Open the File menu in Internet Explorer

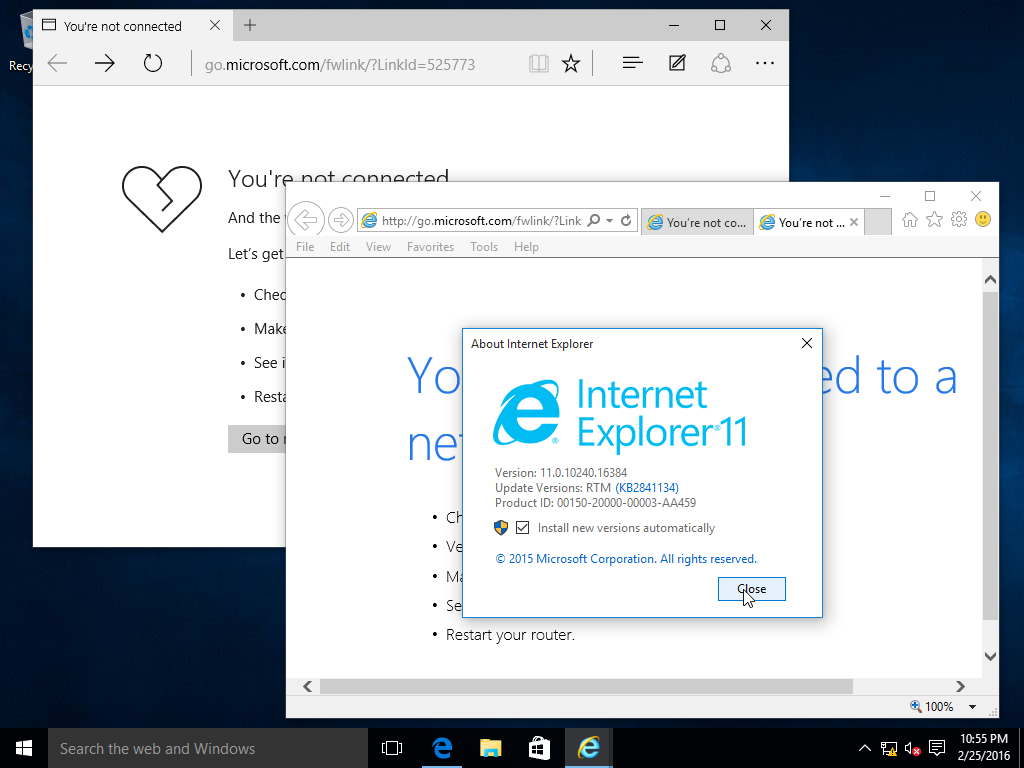[305, 247]
